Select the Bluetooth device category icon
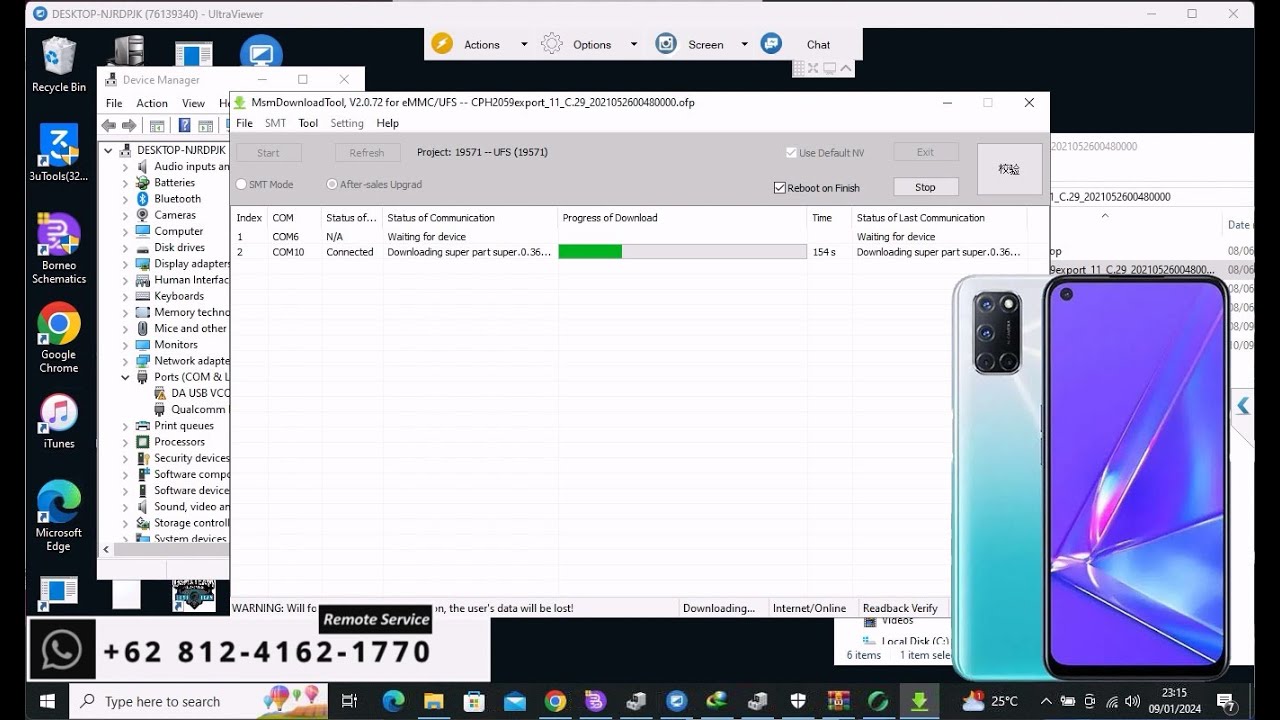1280x720 pixels. tap(144, 199)
